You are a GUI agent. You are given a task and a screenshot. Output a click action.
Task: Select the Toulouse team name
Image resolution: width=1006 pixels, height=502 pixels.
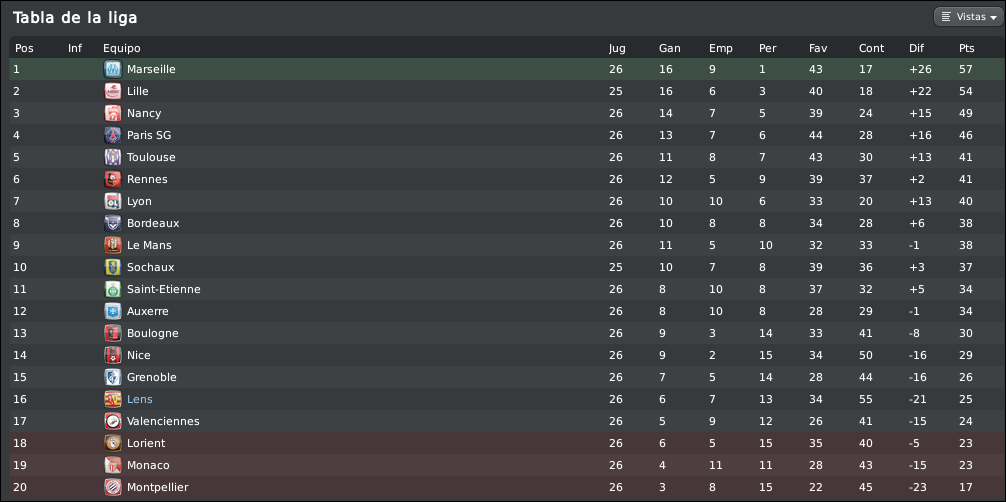[151, 157]
